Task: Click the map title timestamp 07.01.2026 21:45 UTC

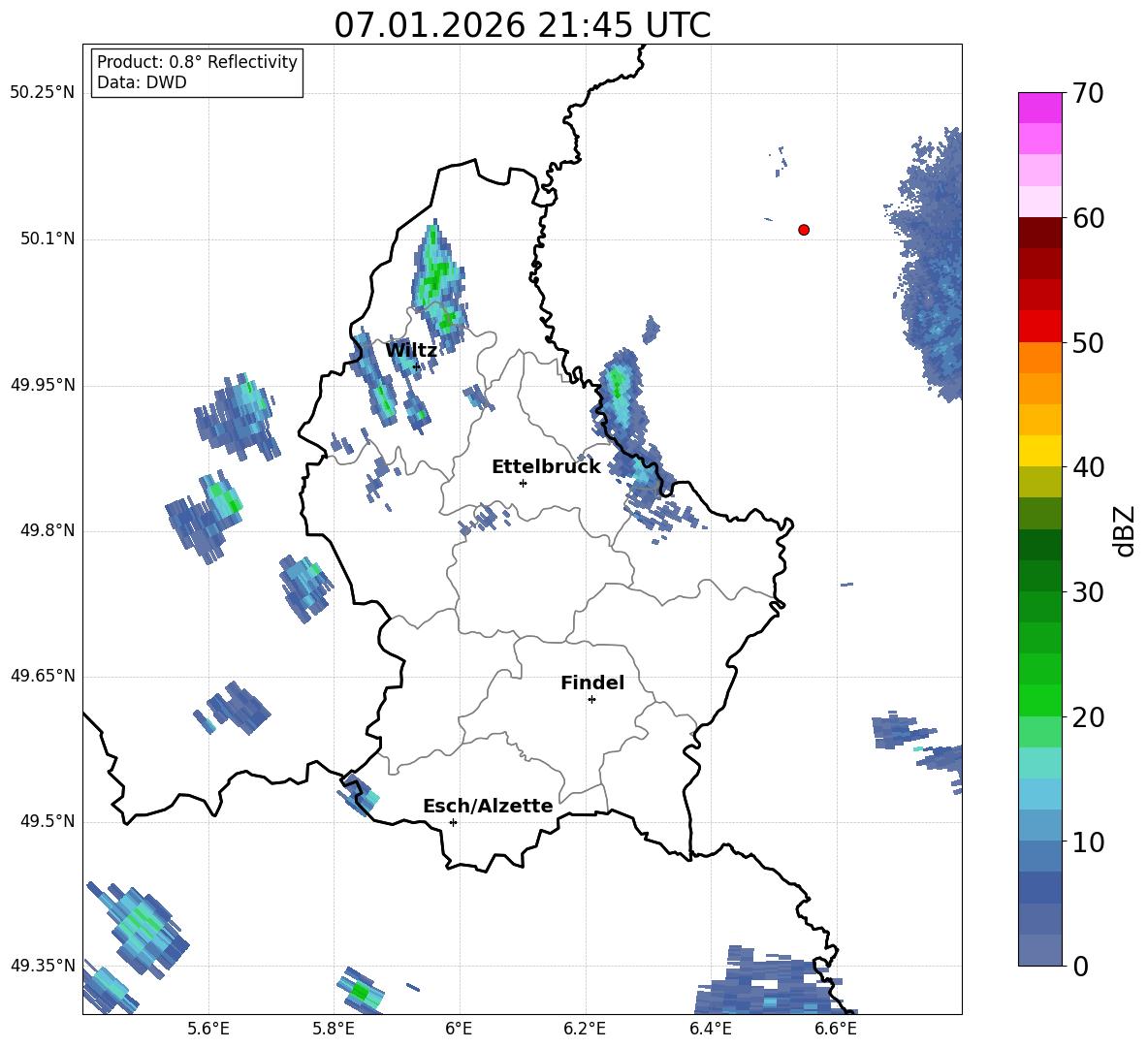Action: click(522, 25)
